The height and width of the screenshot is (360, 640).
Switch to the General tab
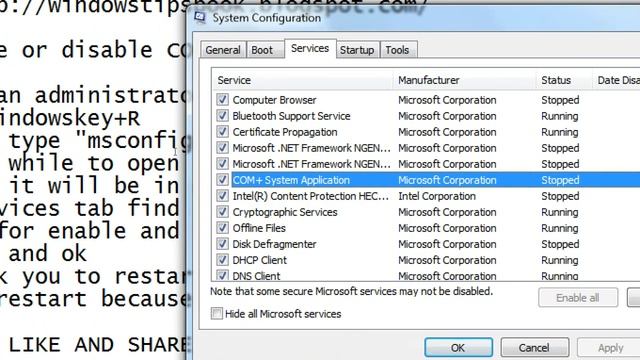[x=223, y=50]
